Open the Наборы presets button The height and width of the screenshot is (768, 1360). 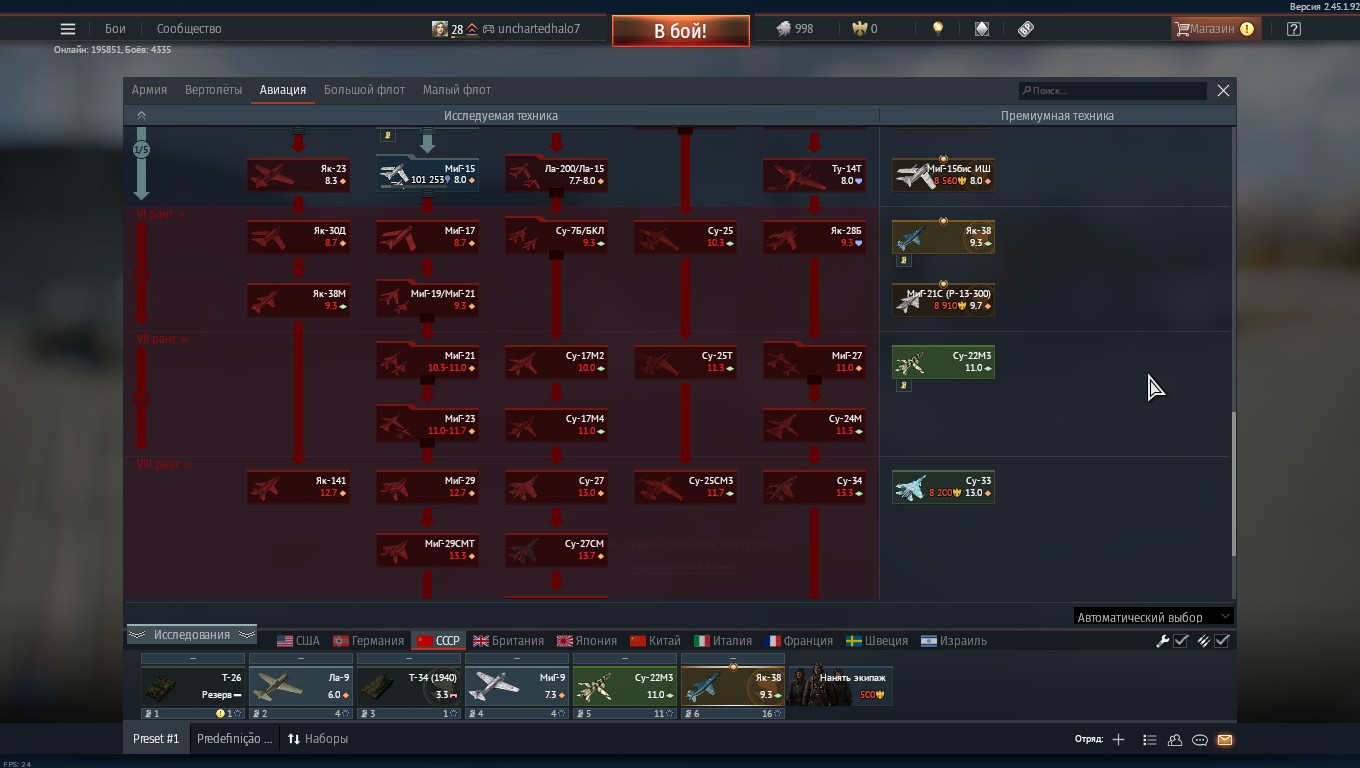click(x=318, y=739)
